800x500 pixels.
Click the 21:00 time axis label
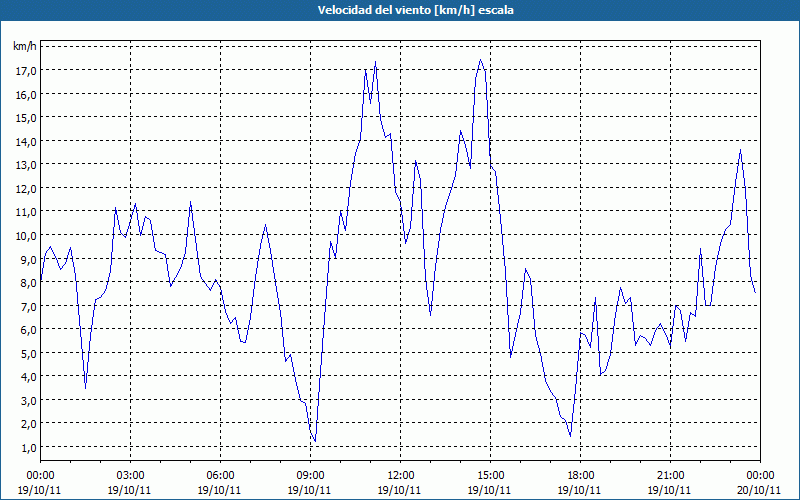[670, 476]
